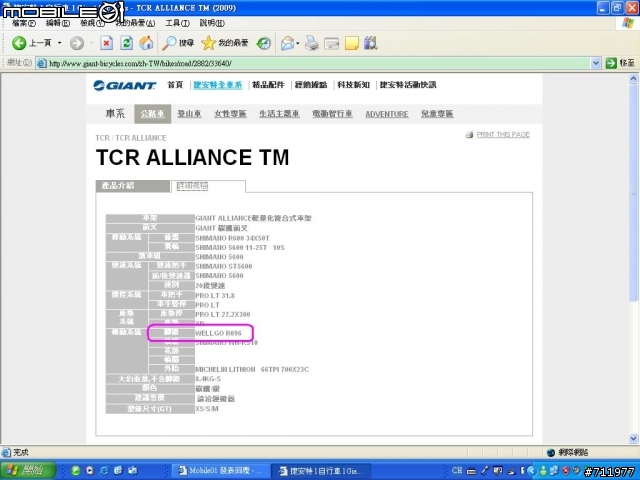
Task: Print page with printer toolbar icon
Action: coord(312,43)
